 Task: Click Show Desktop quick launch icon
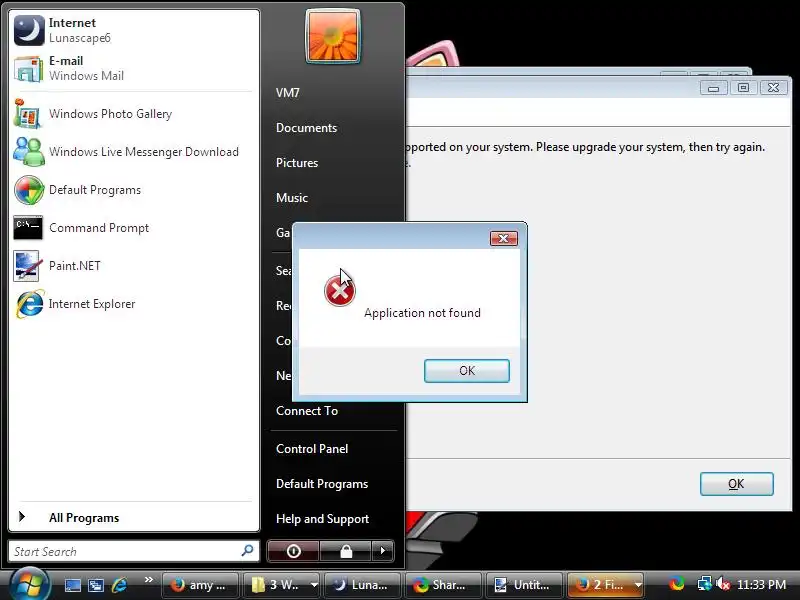pos(72,585)
